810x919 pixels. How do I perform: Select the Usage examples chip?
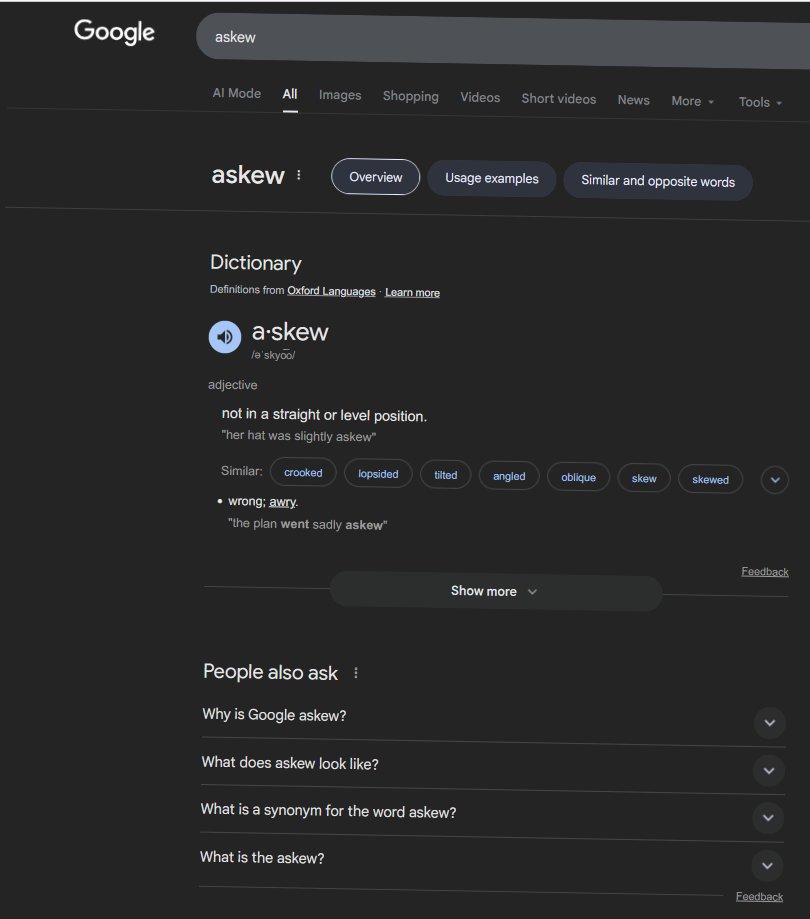491,178
